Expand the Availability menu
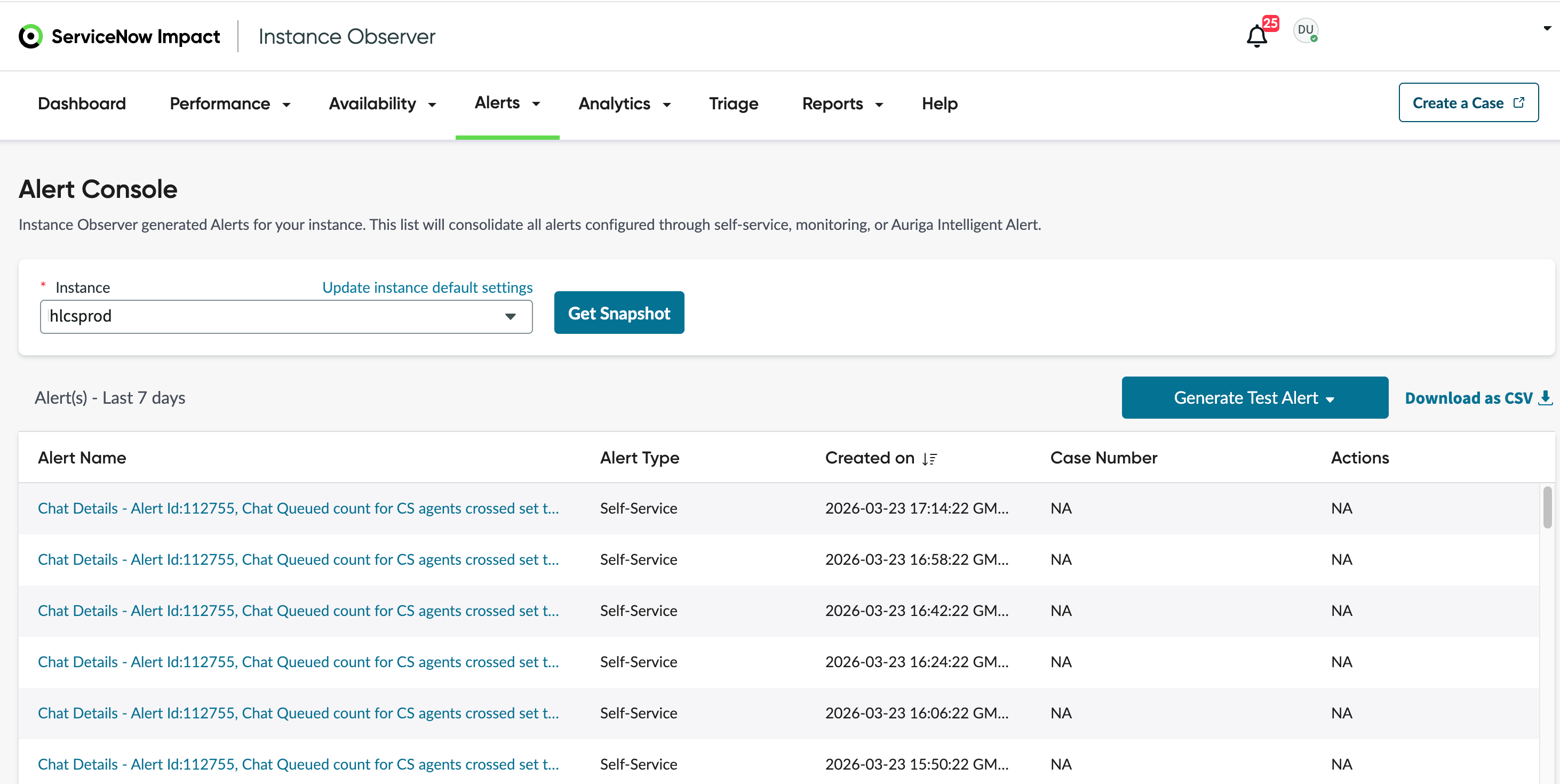The height and width of the screenshot is (784, 1560). click(382, 103)
